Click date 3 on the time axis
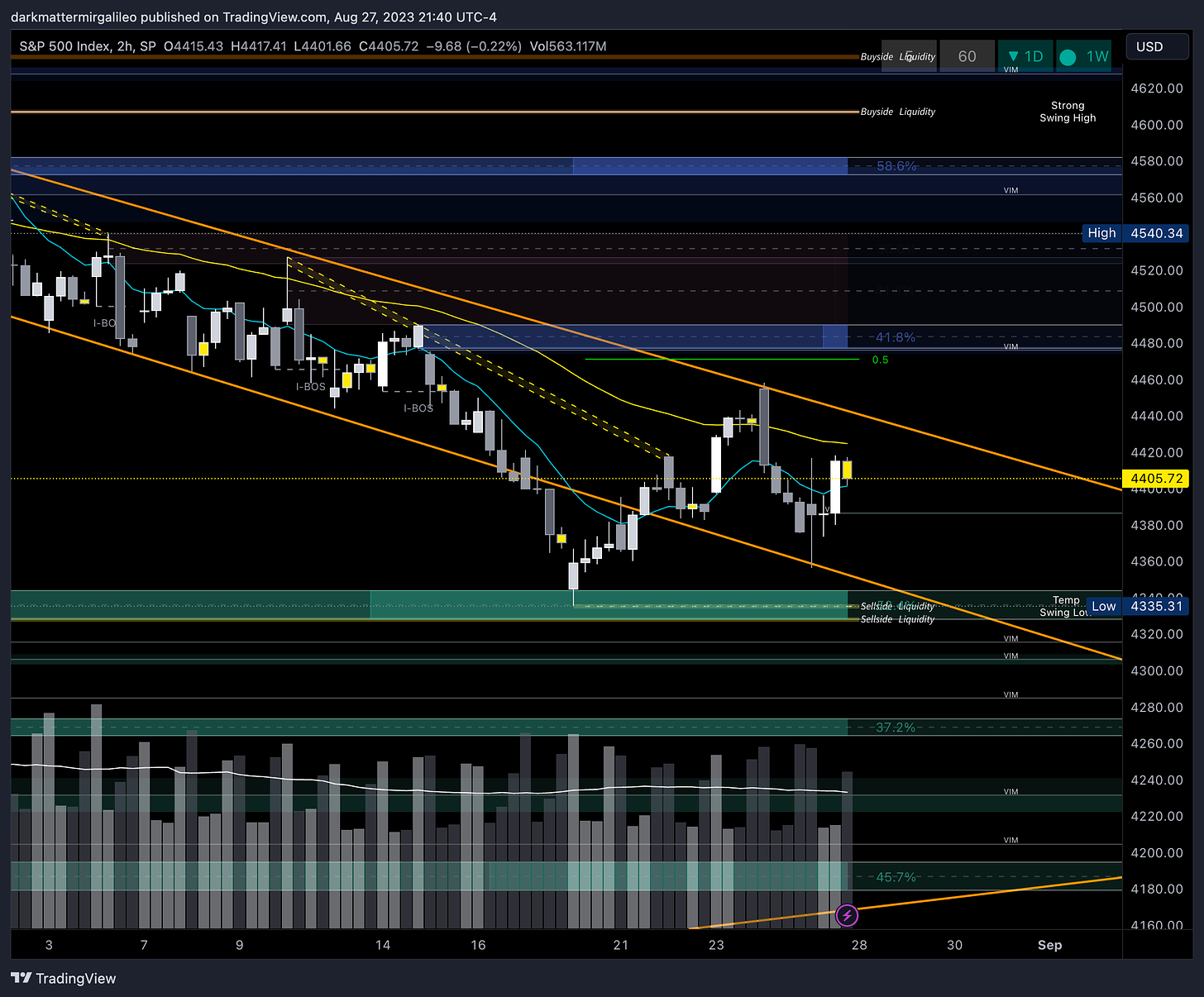The width and height of the screenshot is (1204, 997). [x=49, y=945]
